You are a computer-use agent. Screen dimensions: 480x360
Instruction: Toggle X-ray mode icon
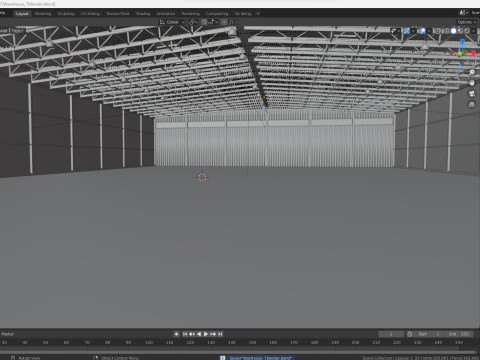438,31
